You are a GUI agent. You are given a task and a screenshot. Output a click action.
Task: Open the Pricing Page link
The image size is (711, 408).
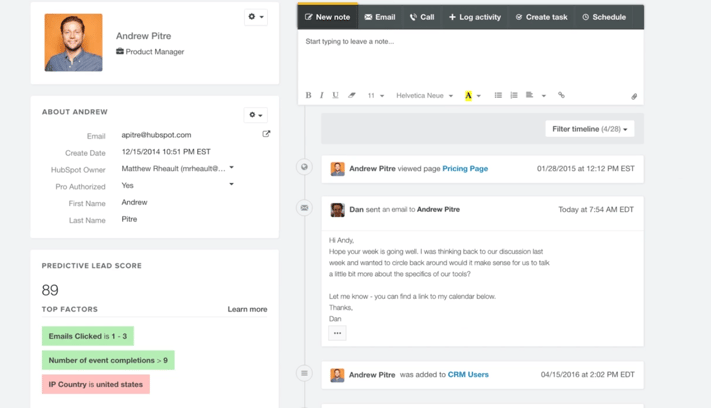tap(465, 169)
